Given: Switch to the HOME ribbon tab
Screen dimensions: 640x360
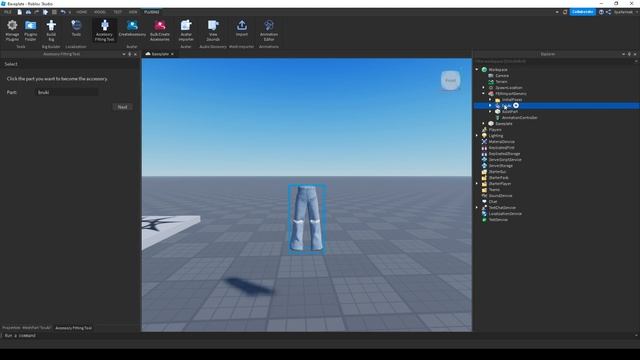Looking at the screenshot, I should pos(82,12).
